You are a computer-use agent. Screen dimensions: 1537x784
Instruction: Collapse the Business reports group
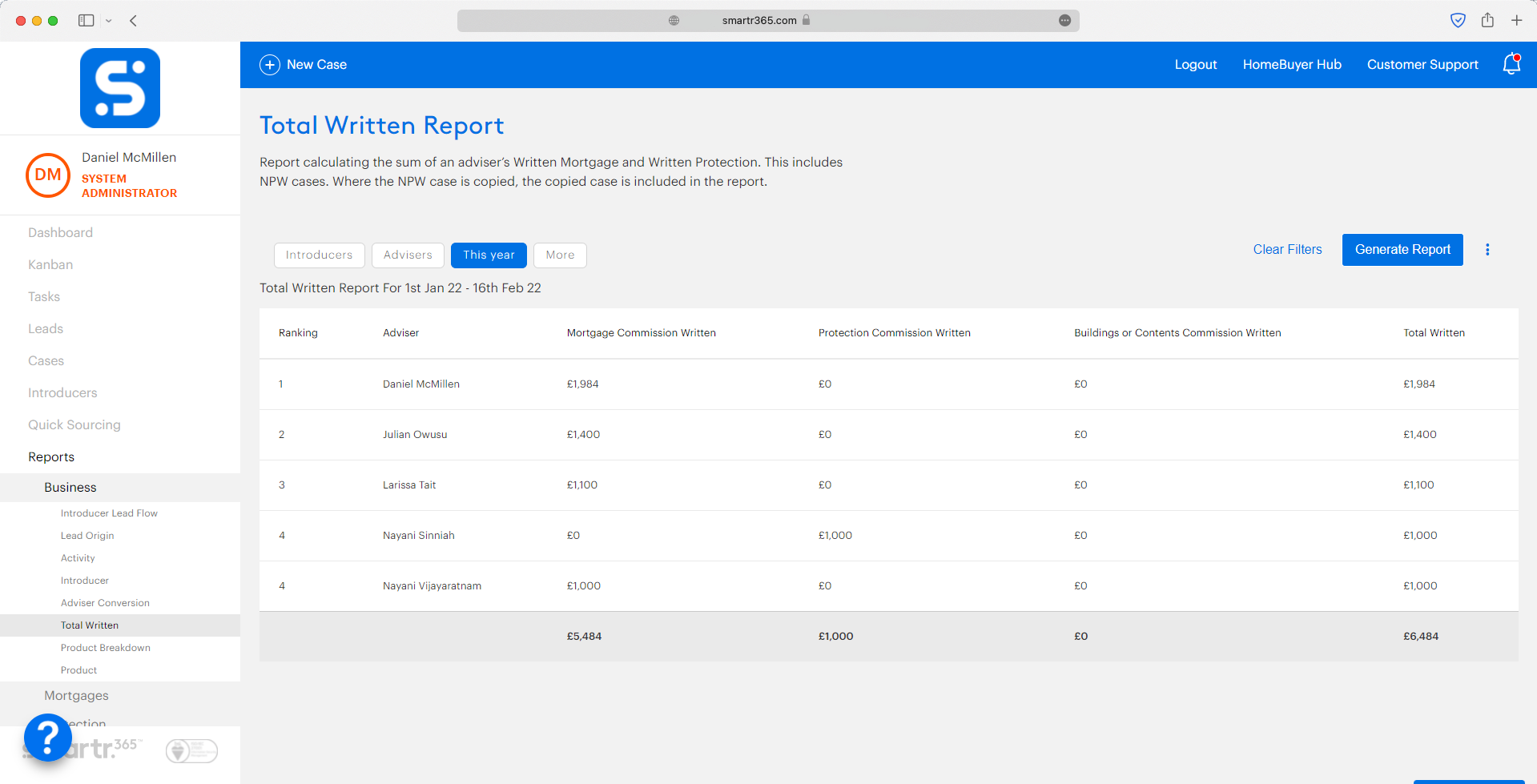pos(70,488)
